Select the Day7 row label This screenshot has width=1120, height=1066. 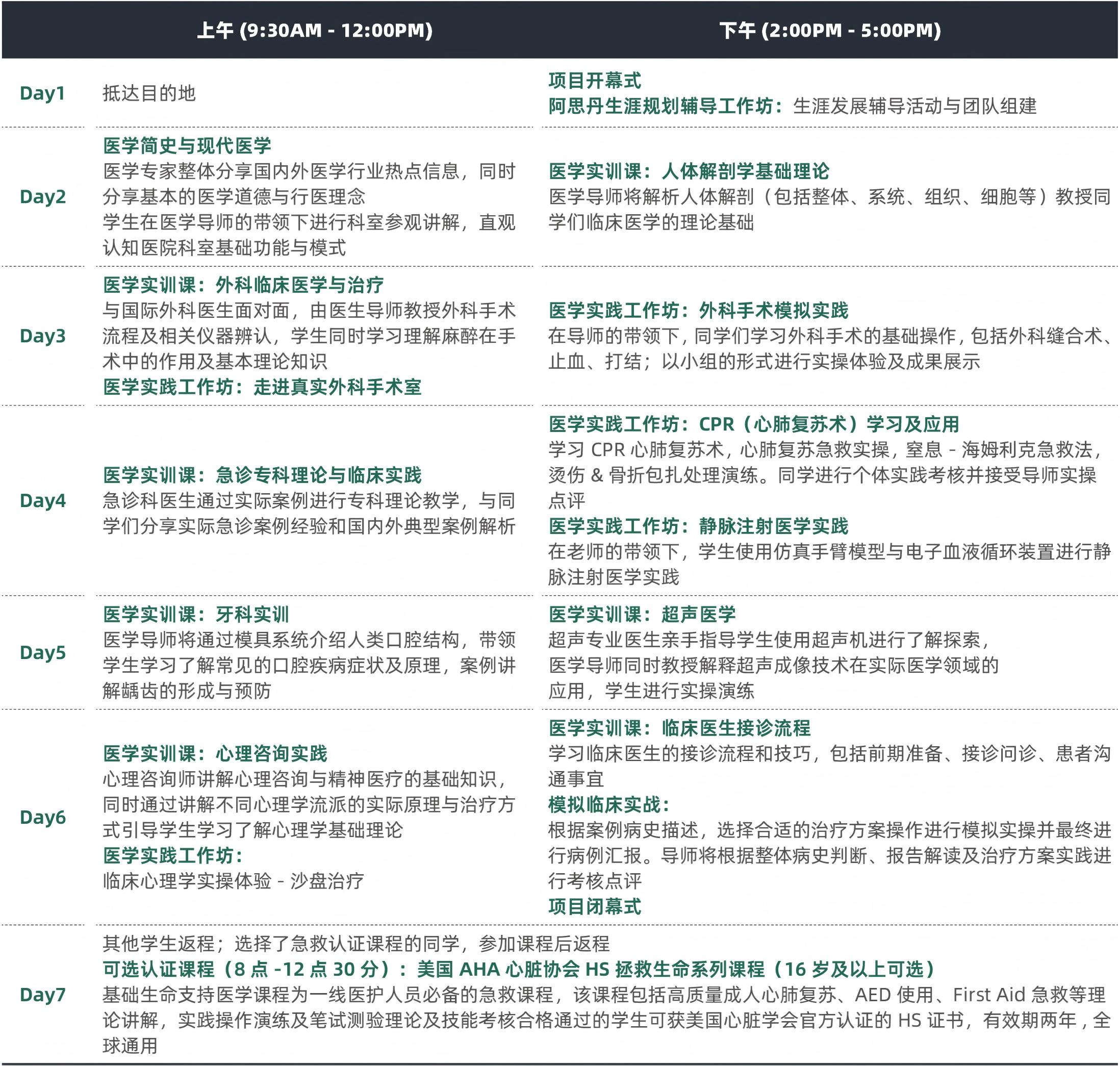tap(43, 995)
